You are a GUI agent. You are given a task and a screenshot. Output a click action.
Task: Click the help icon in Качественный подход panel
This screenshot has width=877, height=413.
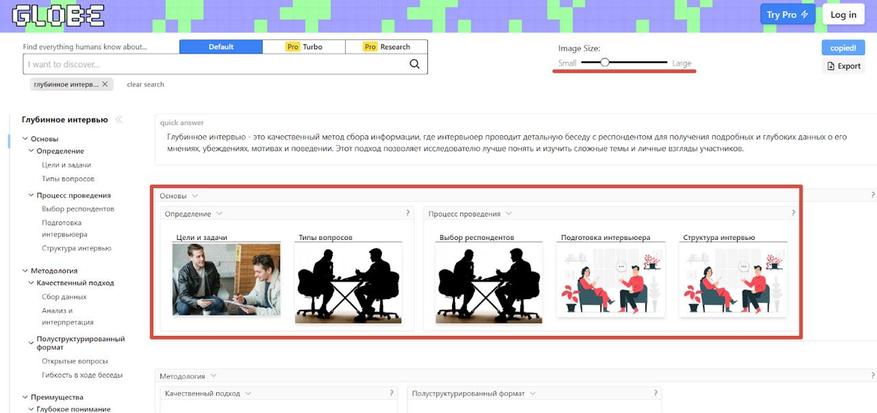pyautogui.click(x=392, y=393)
